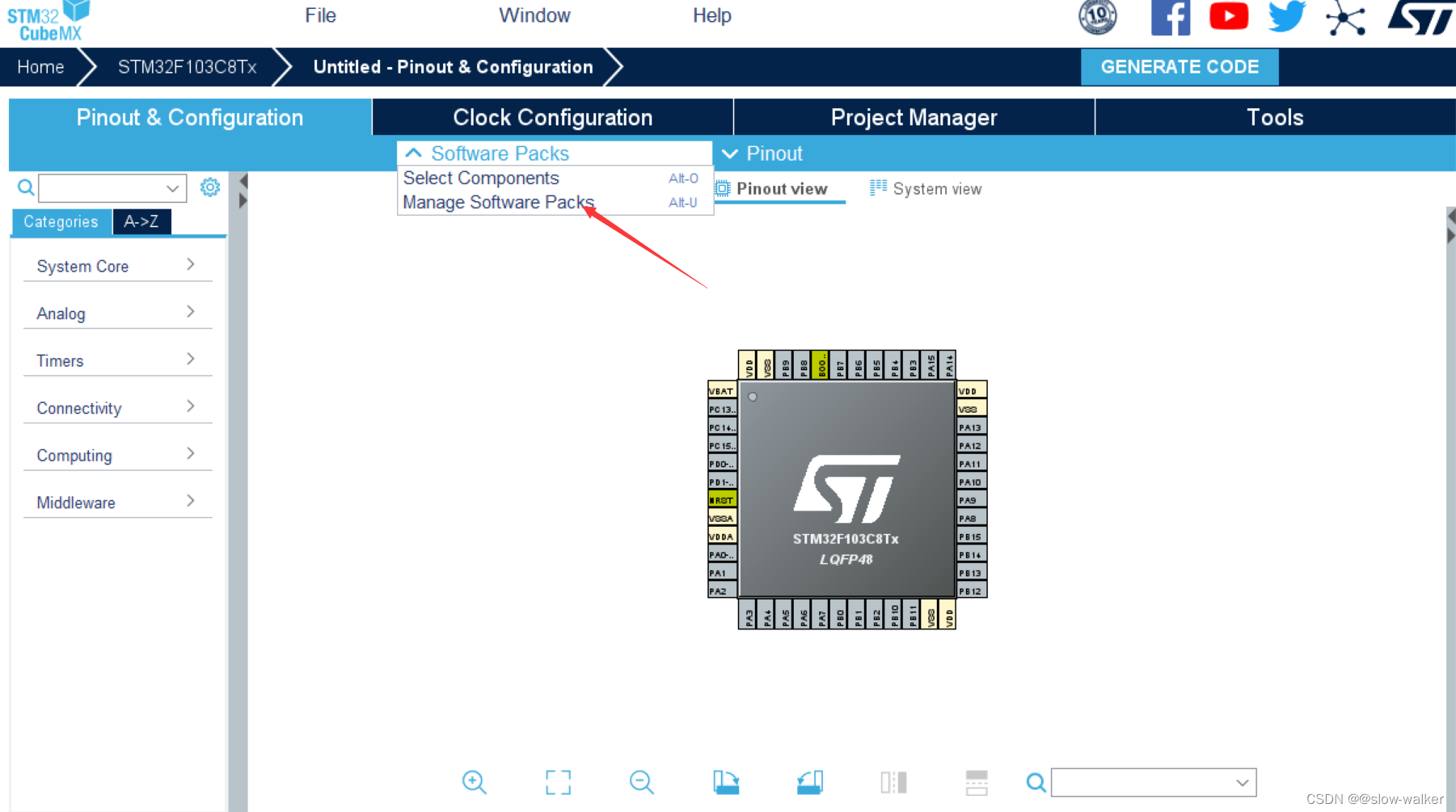The image size is (1456, 812).
Task: Click the GENERATE CODE button
Action: click(1180, 66)
